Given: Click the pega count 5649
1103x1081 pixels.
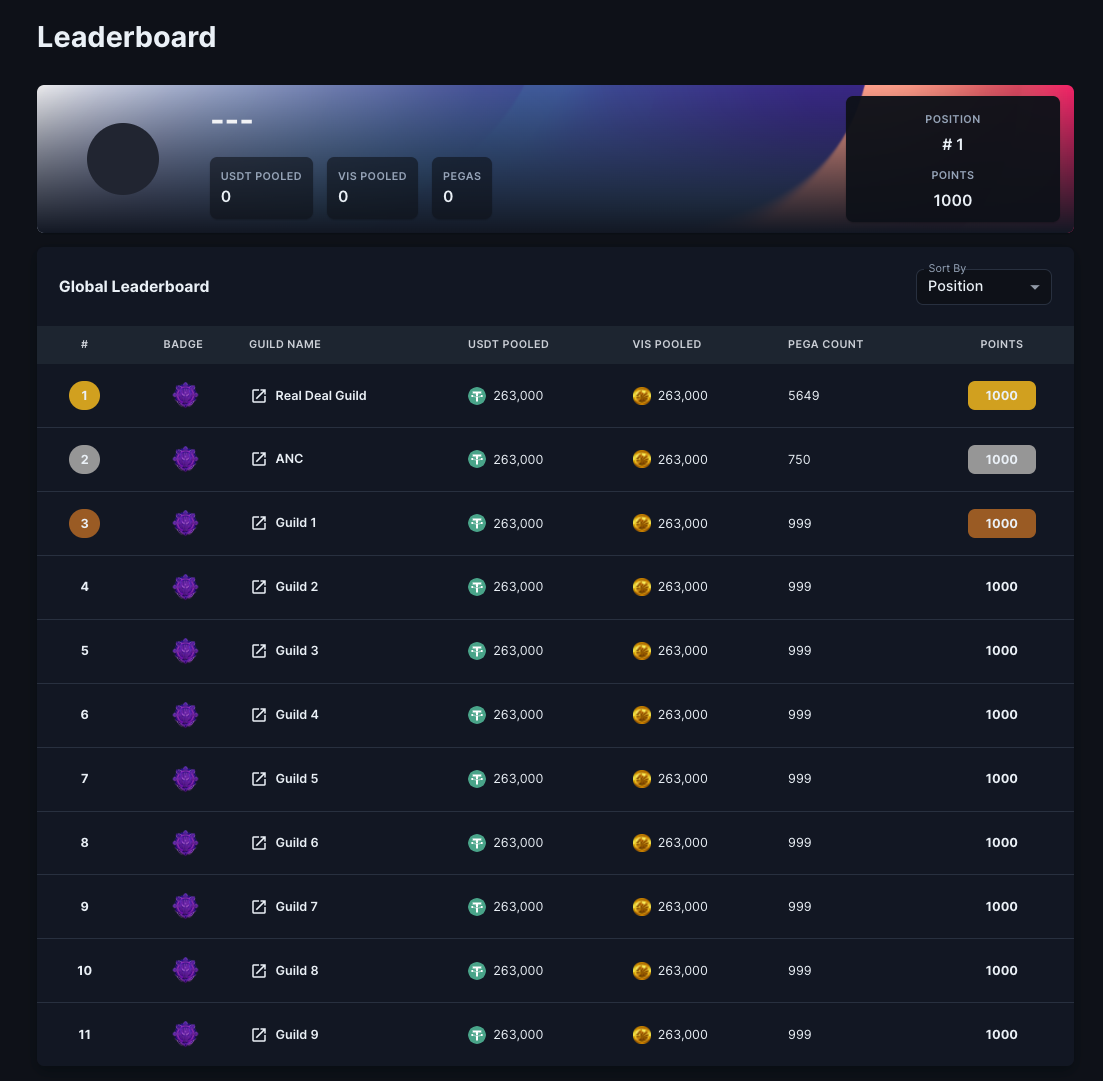Looking at the screenshot, I should 803,396.
